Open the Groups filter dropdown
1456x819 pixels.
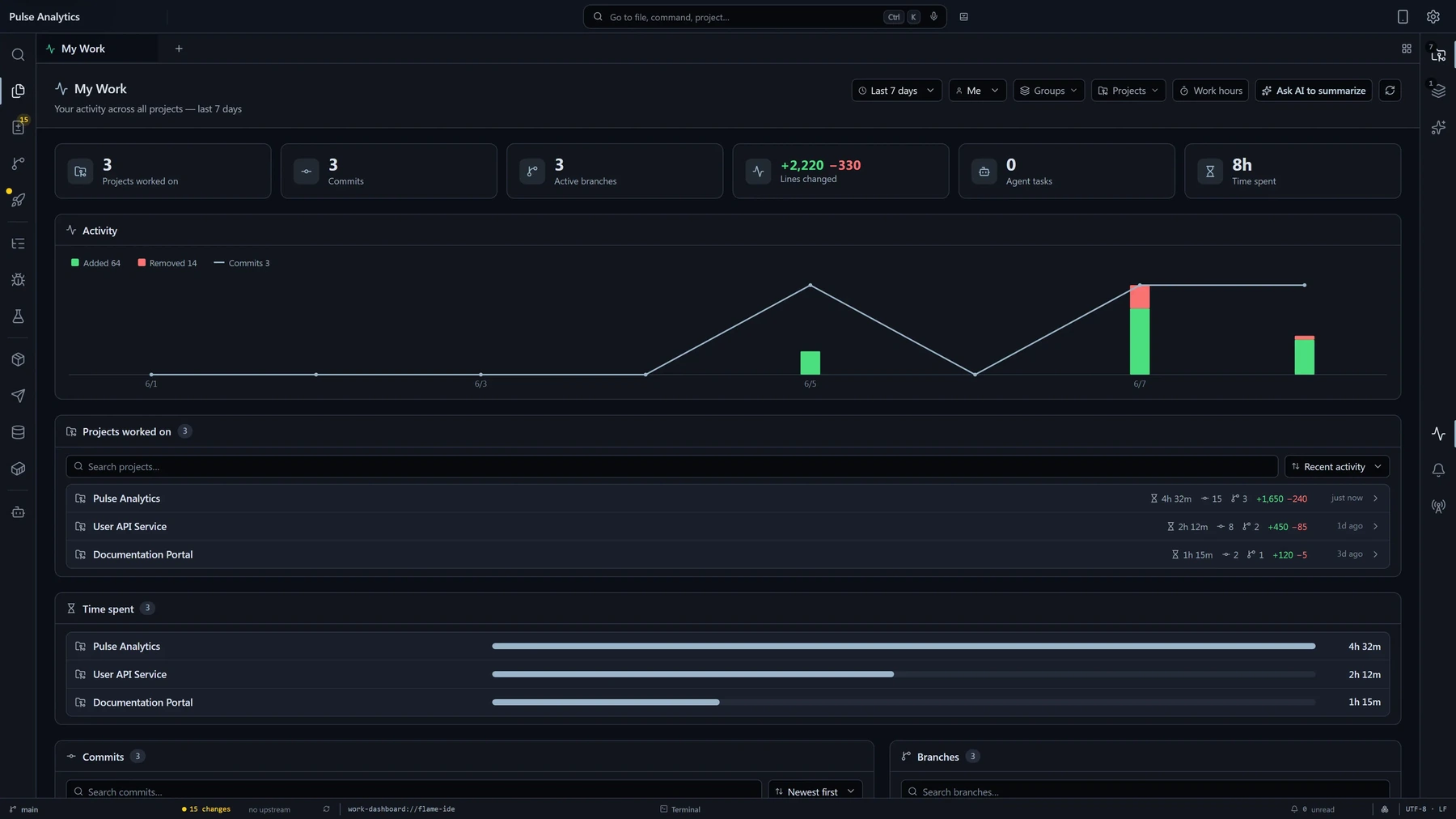point(1048,91)
